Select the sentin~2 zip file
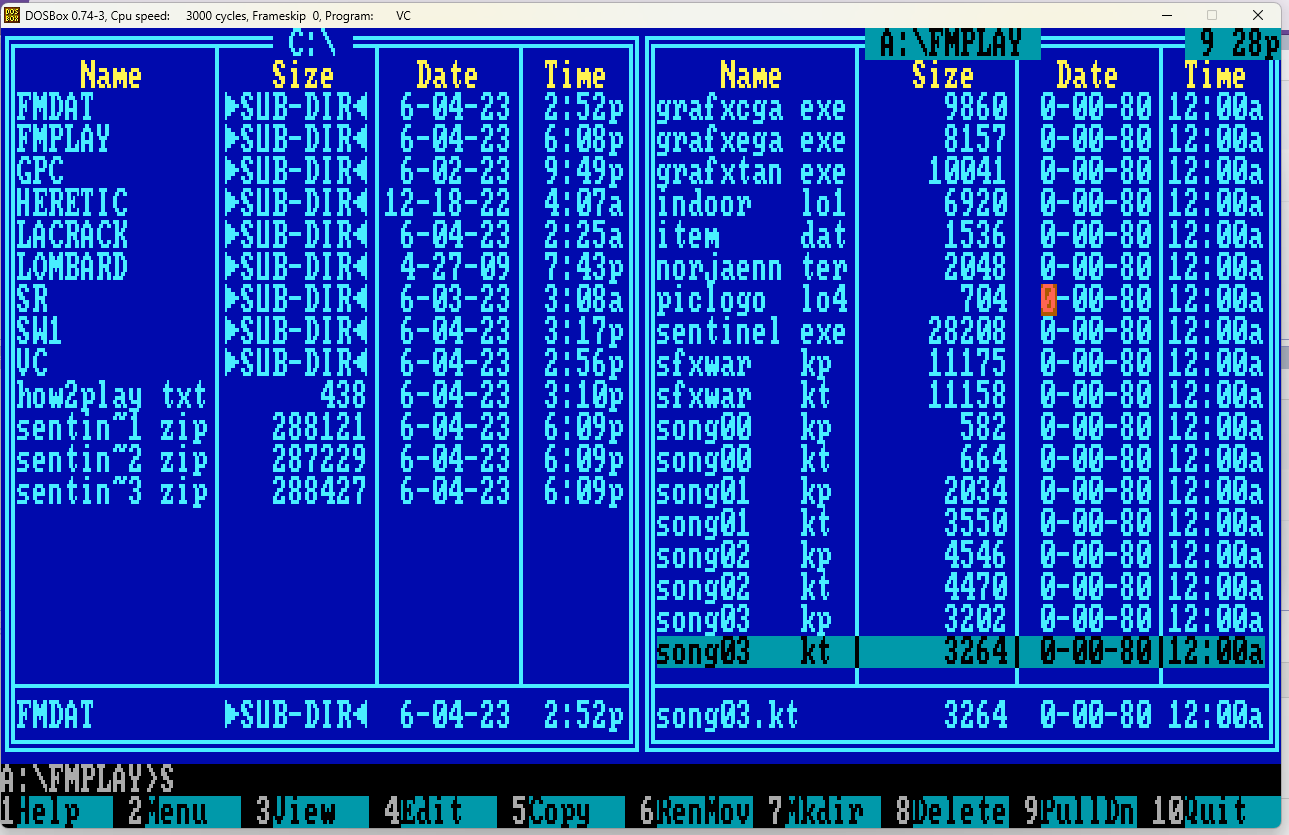This screenshot has height=835, width=1289. [320, 459]
